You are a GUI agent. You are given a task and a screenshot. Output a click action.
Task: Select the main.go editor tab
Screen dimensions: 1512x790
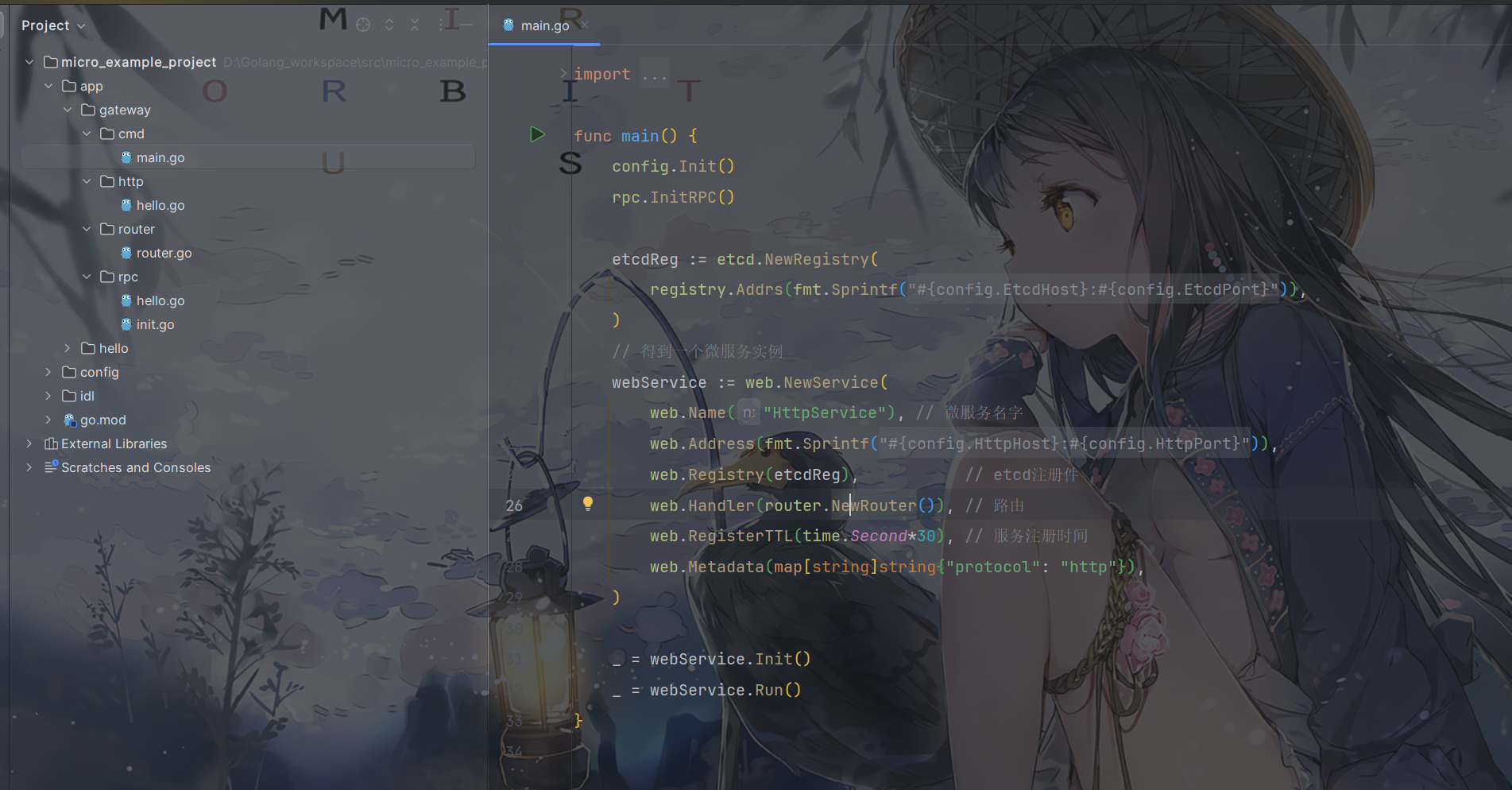[x=544, y=25]
